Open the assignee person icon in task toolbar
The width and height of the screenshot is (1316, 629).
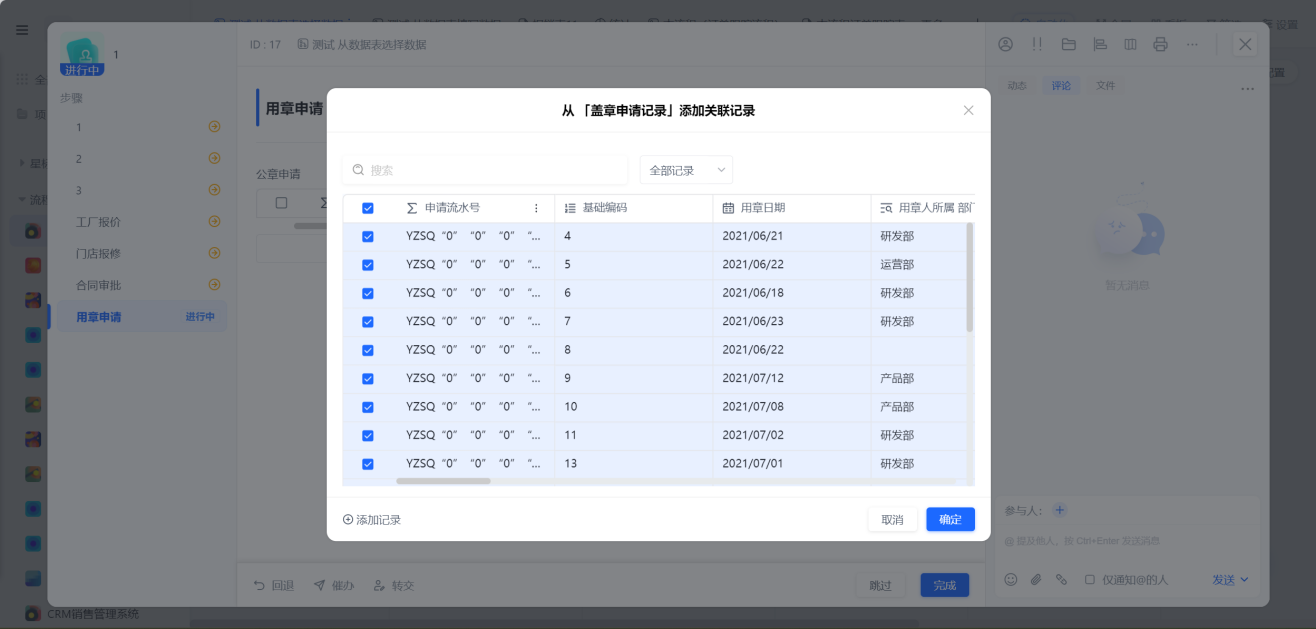pyautogui.click(x=1006, y=44)
